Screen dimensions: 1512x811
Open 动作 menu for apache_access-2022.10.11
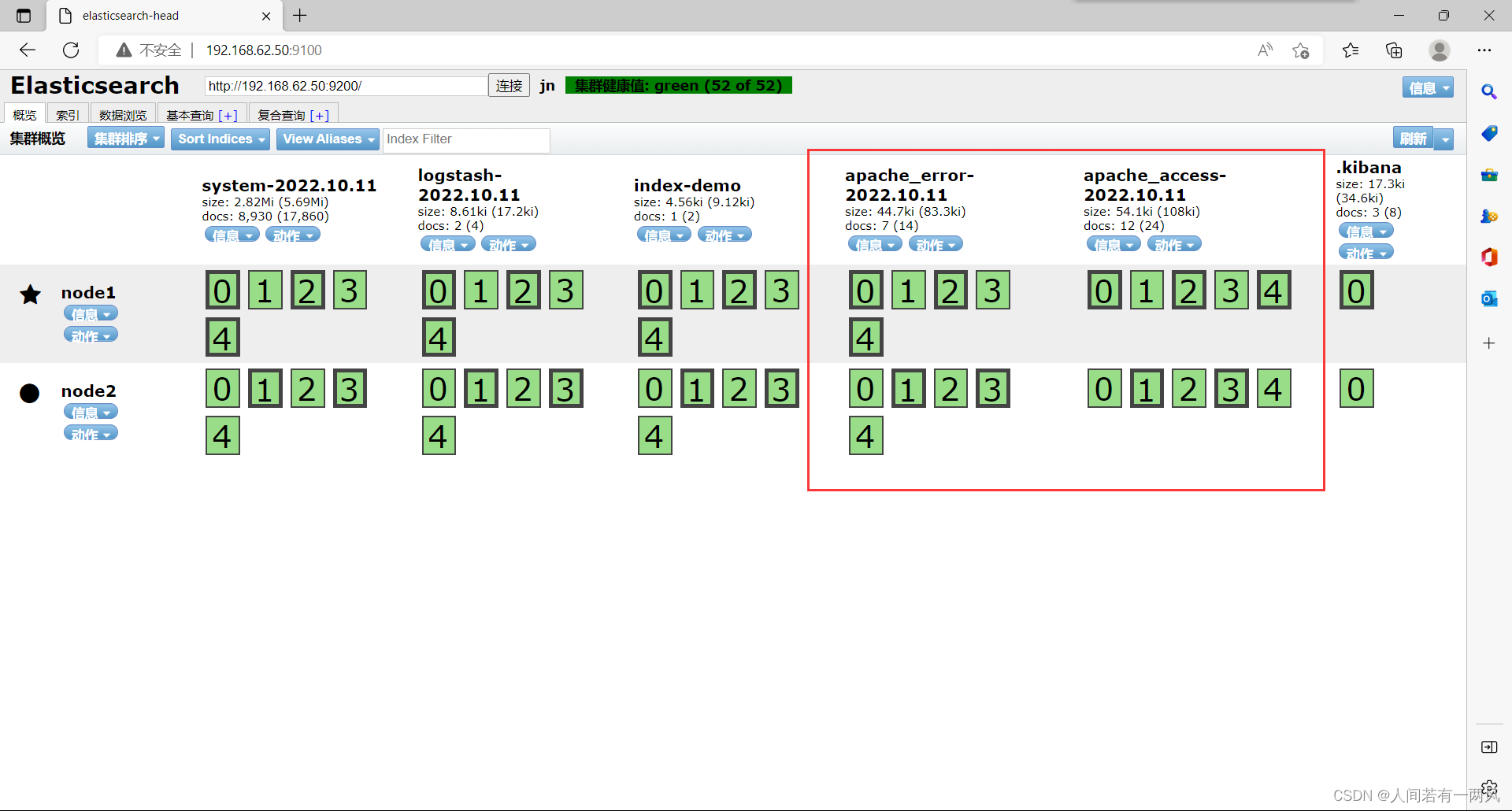pos(1174,244)
